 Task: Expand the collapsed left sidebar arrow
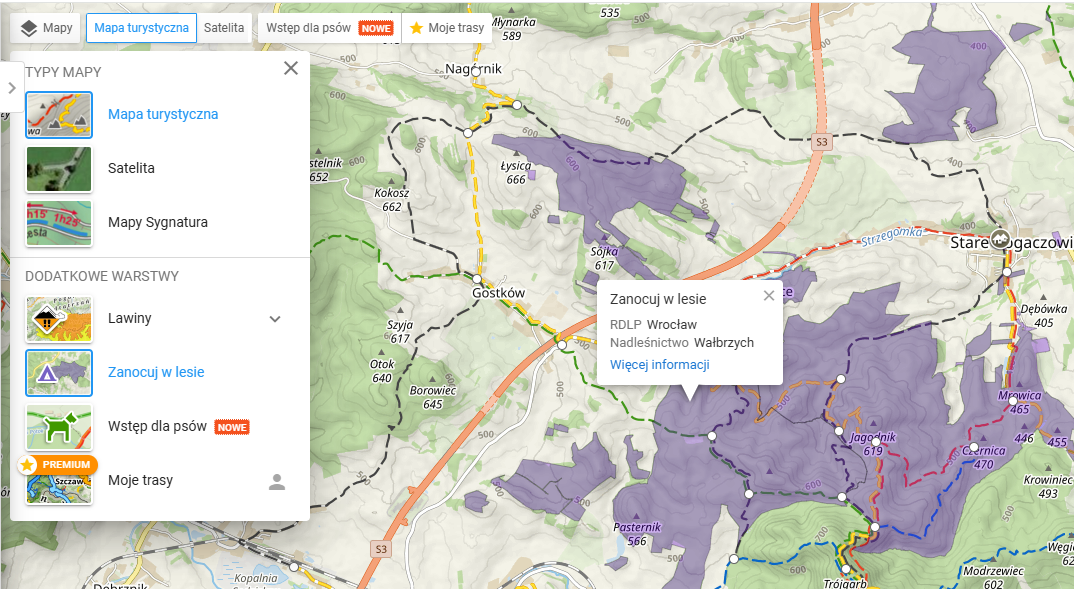[x=11, y=88]
